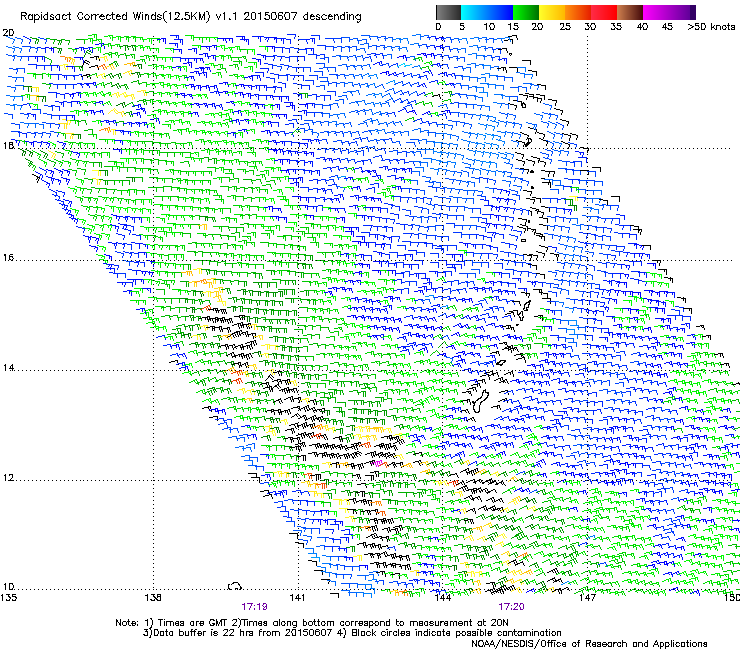740x650 pixels.
Task: Click the purple time stamp '17:19'
Action: tap(254, 607)
